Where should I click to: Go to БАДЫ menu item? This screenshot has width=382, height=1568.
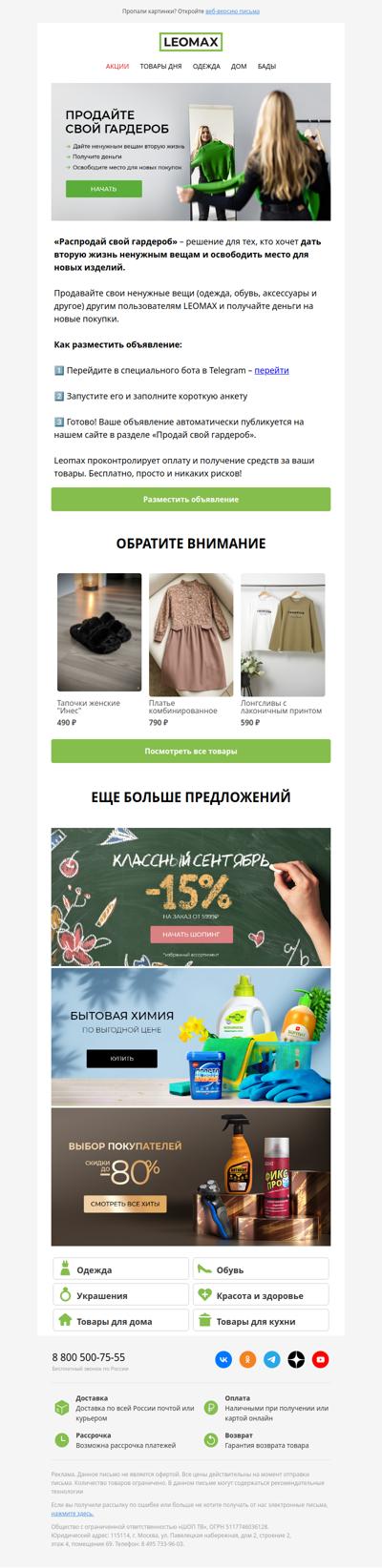(x=266, y=67)
